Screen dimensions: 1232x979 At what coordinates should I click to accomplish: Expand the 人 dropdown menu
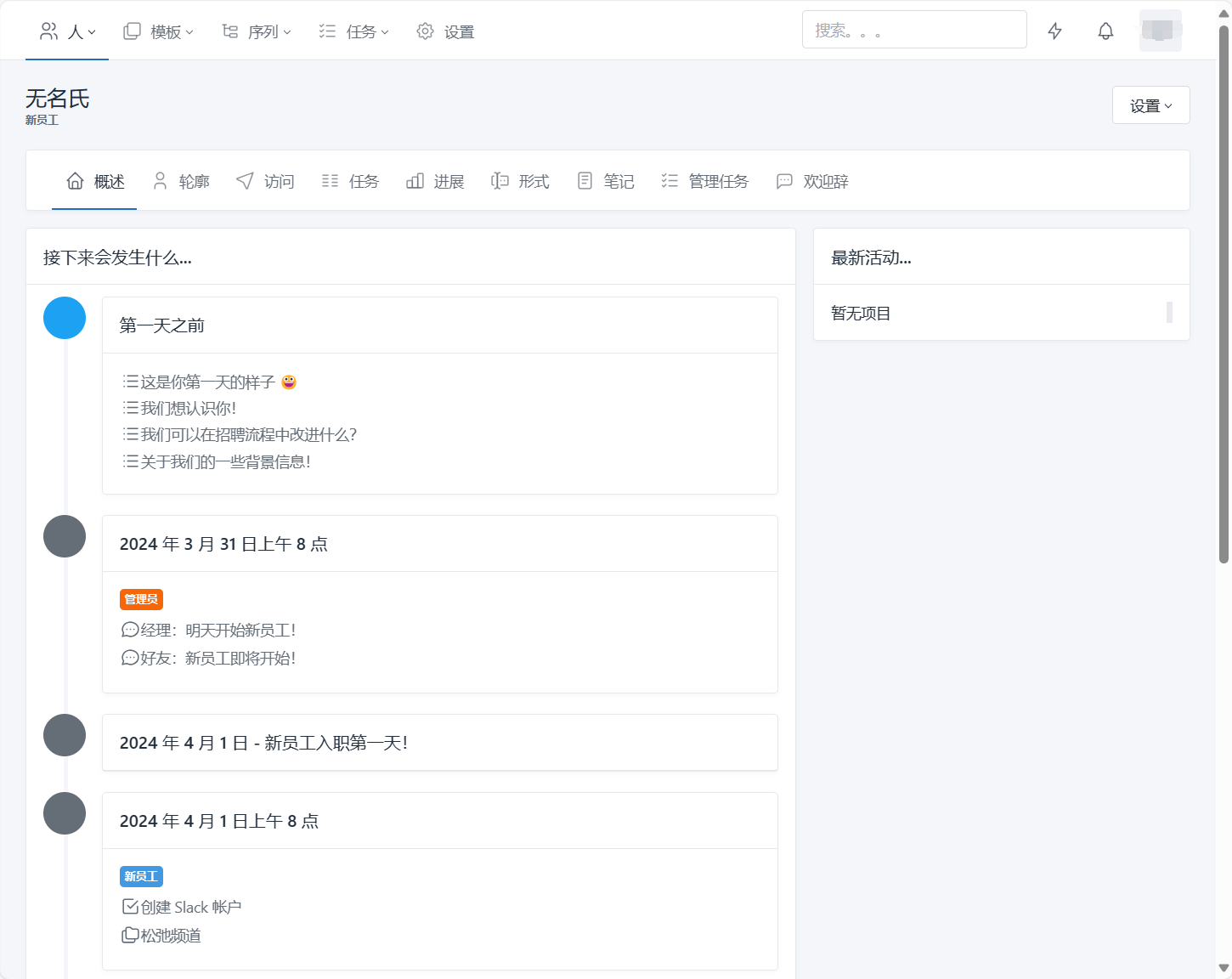68,31
